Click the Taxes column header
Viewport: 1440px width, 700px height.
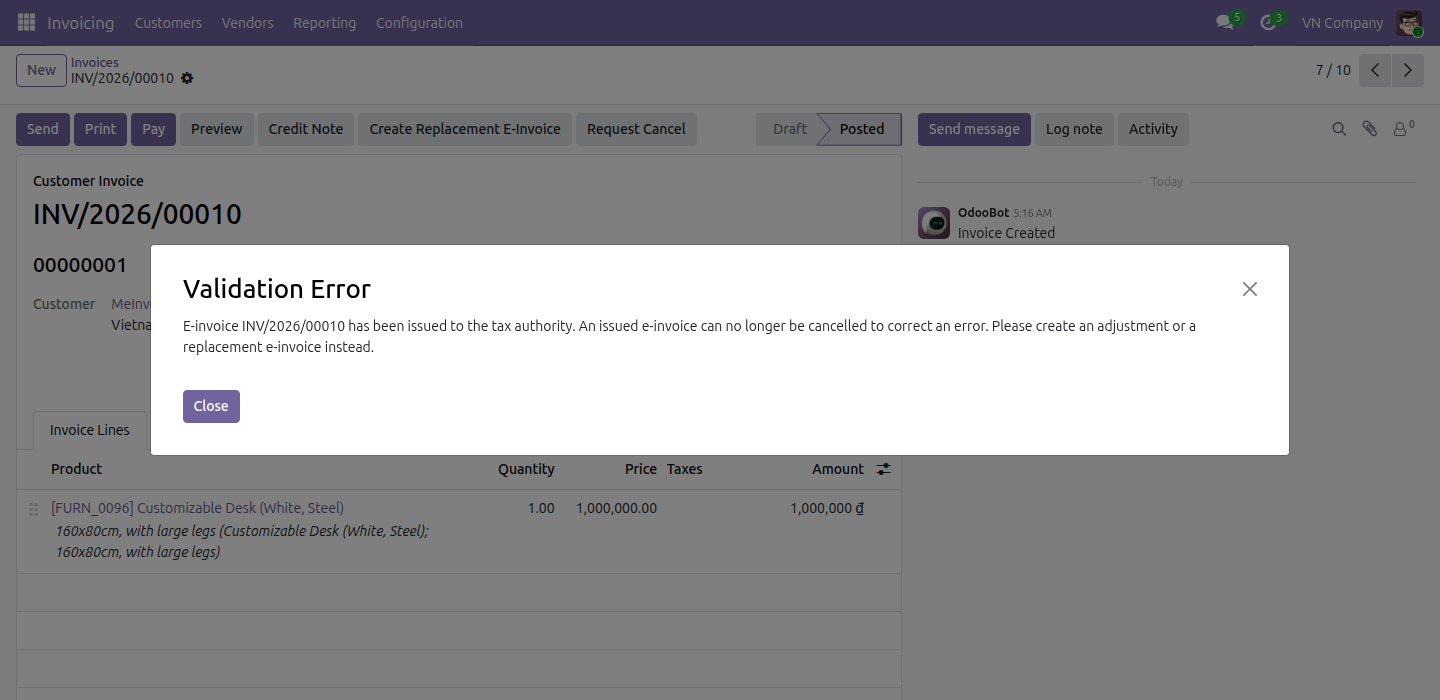pyautogui.click(x=685, y=469)
